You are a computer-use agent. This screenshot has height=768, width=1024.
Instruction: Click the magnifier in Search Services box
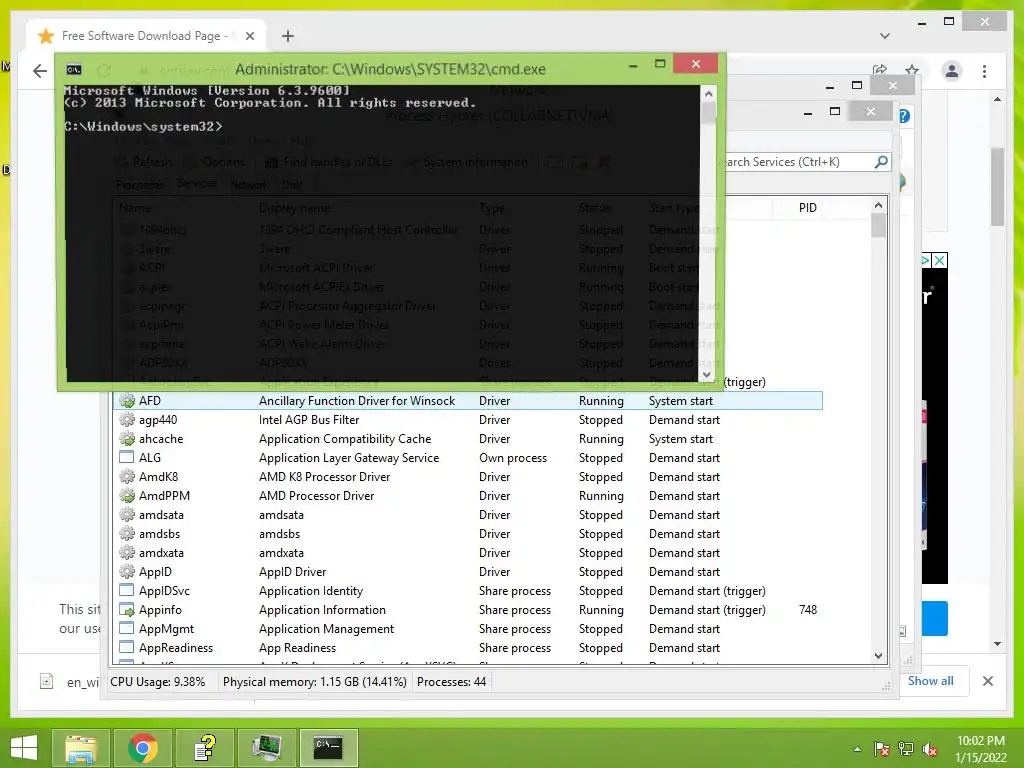pyautogui.click(x=881, y=161)
